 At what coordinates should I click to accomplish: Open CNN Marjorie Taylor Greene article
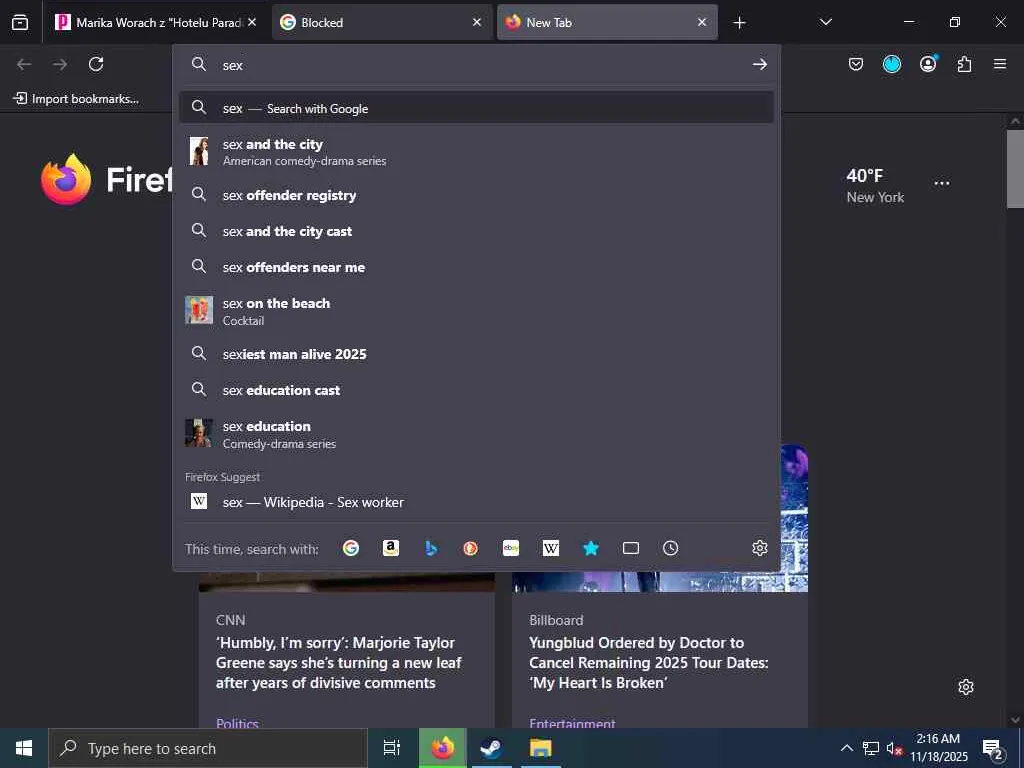point(338,663)
